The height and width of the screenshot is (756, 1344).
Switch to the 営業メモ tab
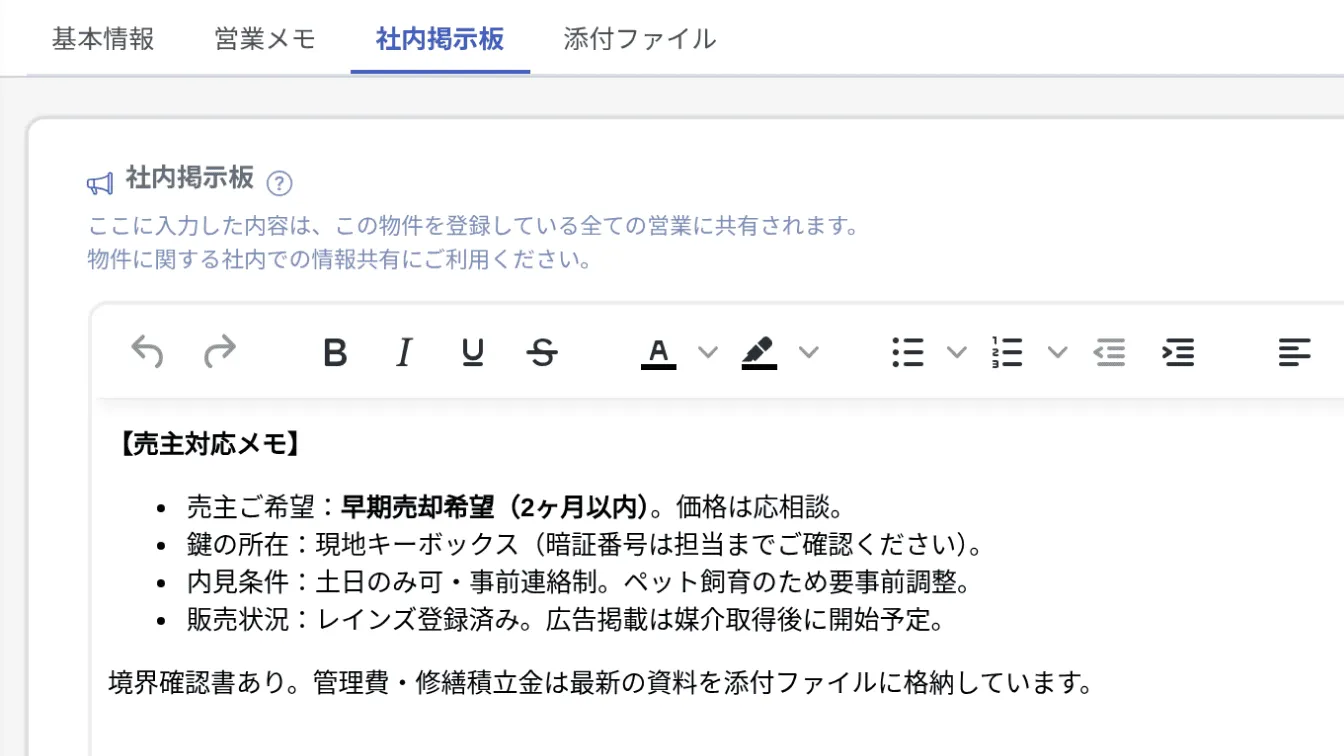265,39
